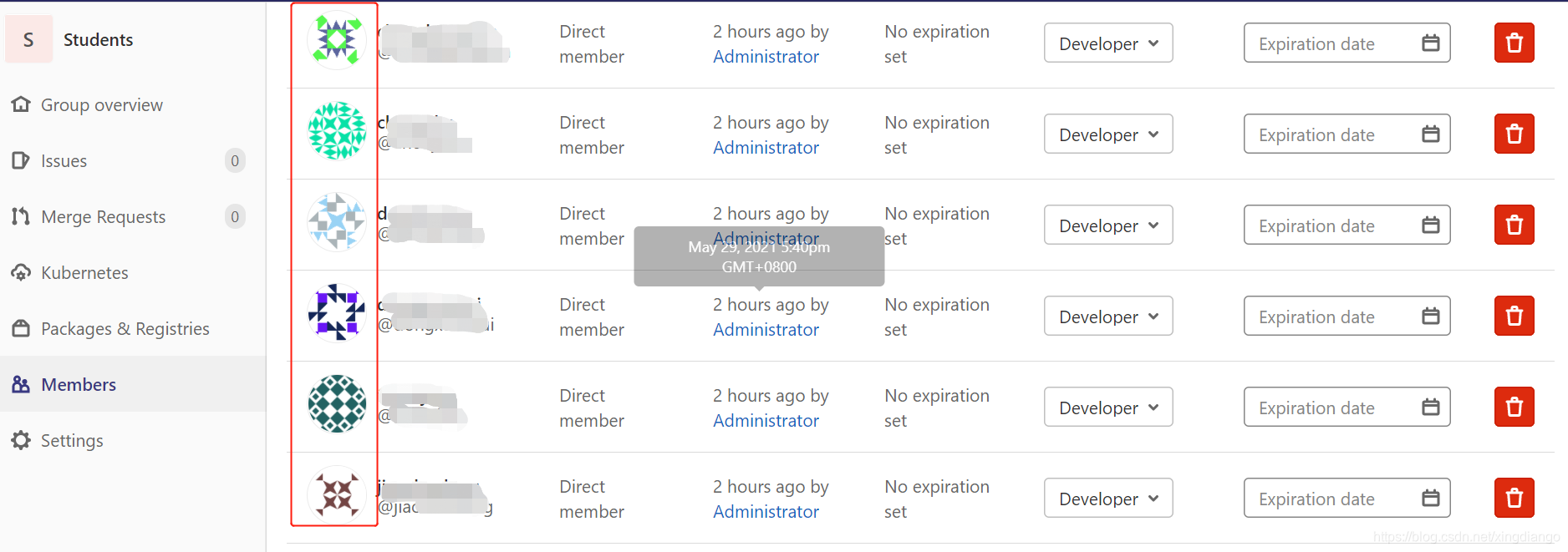Expand the Developer role dropdown in the third row

(1107, 225)
